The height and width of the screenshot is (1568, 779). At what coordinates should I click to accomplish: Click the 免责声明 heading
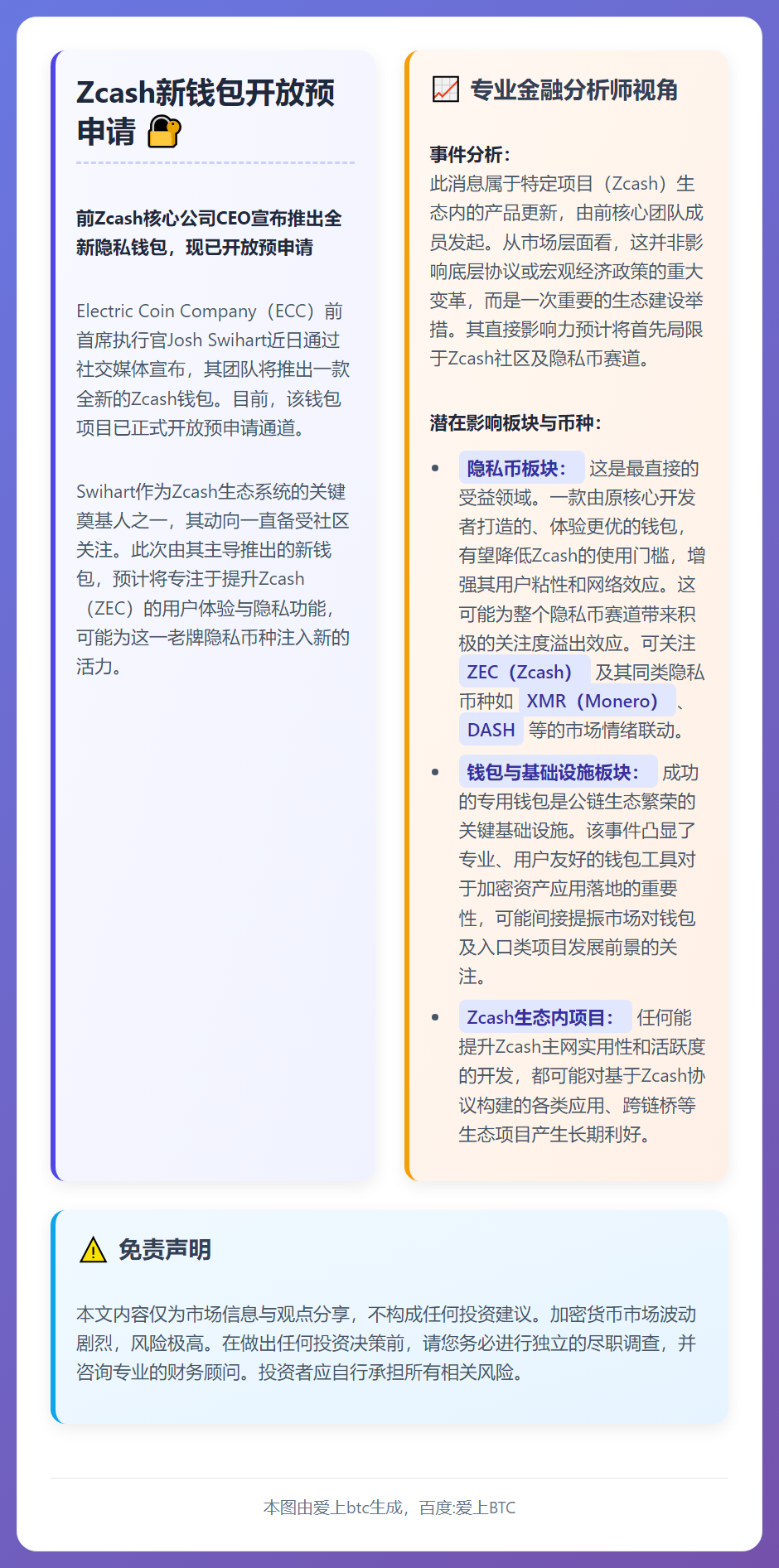165,1250
